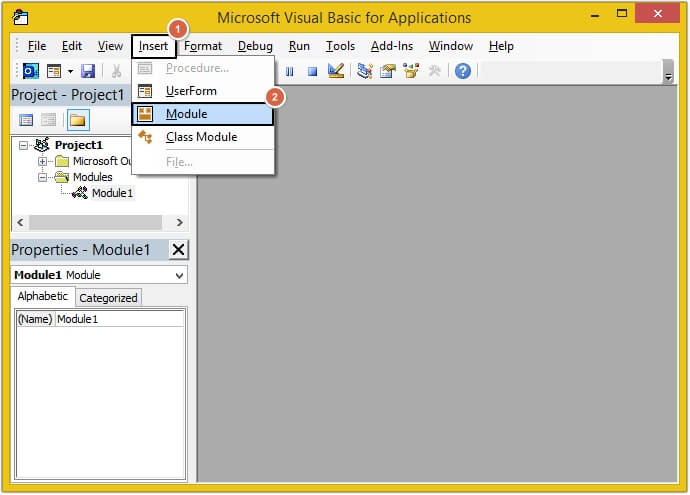The width and height of the screenshot is (690, 495).
Task: Close the Properties - Module1 pane
Action: (179, 249)
